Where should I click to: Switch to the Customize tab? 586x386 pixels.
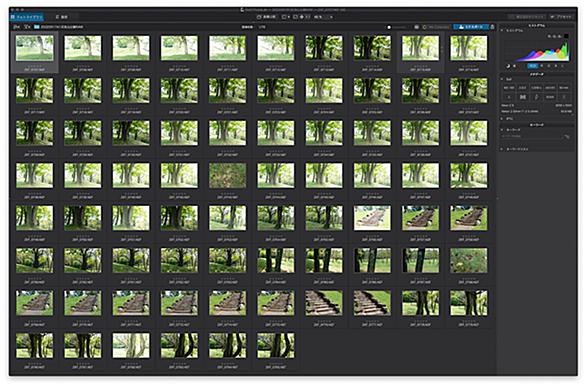click(x=62, y=17)
